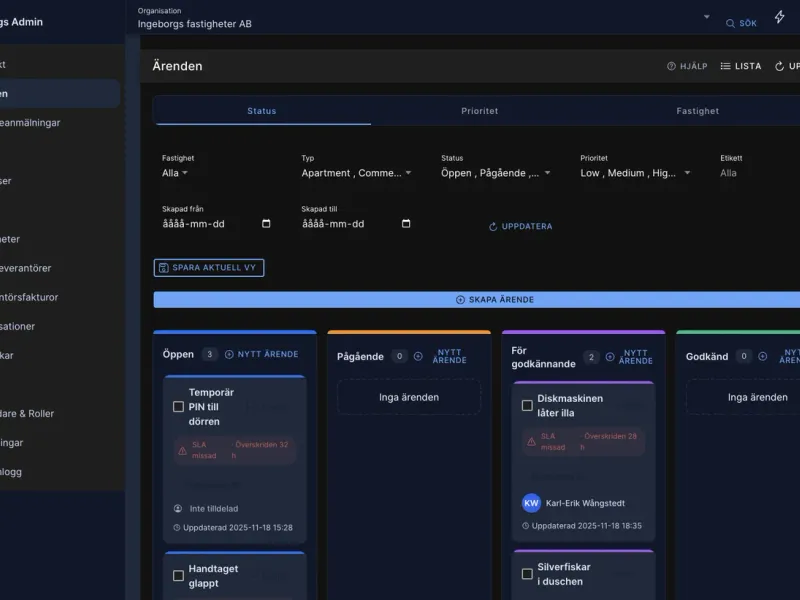This screenshot has height=600, width=800.
Task: Open calendar picker for Skapad från
Action: coord(266,223)
